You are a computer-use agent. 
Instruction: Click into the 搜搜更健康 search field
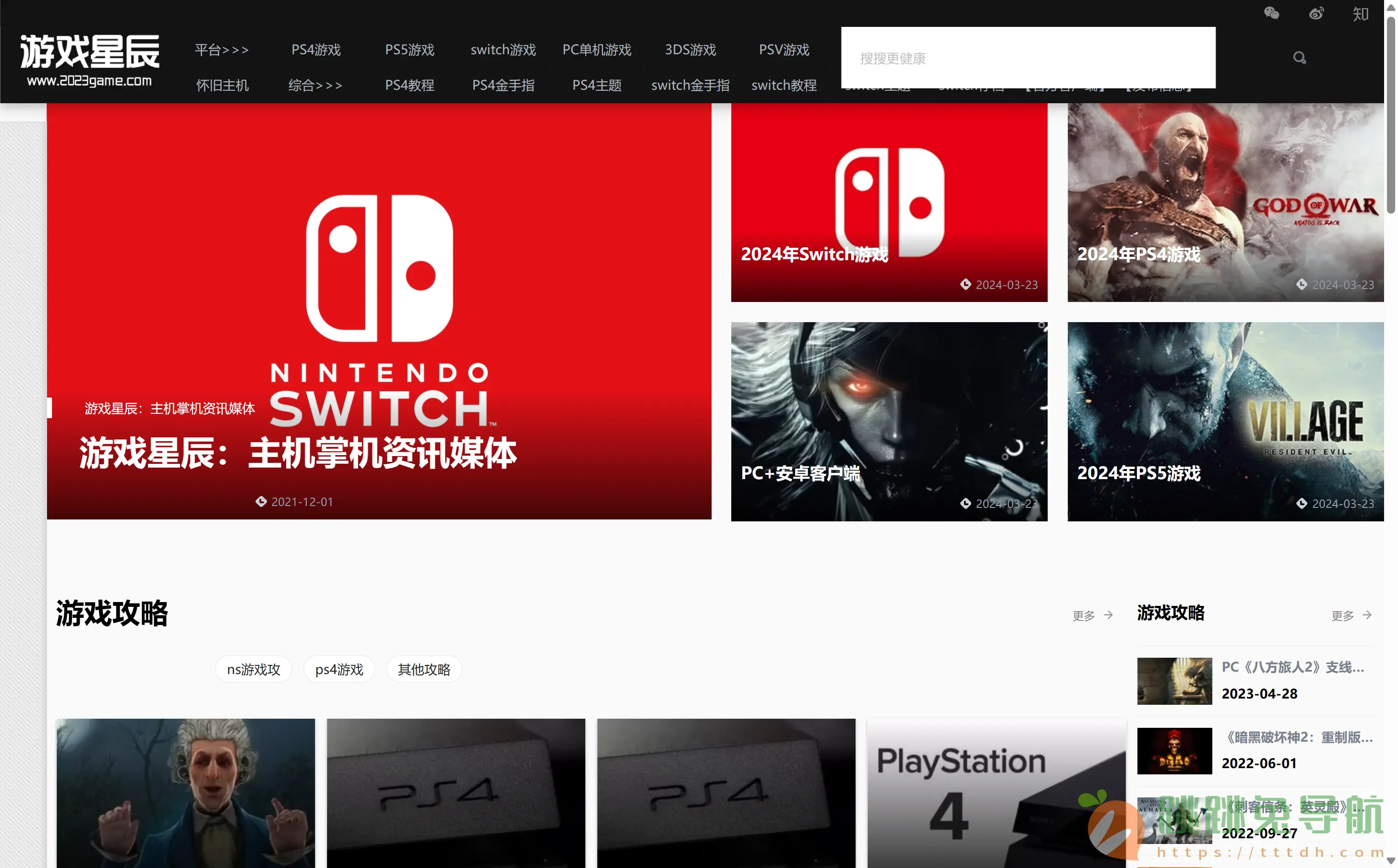pyautogui.click(x=1028, y=58)
